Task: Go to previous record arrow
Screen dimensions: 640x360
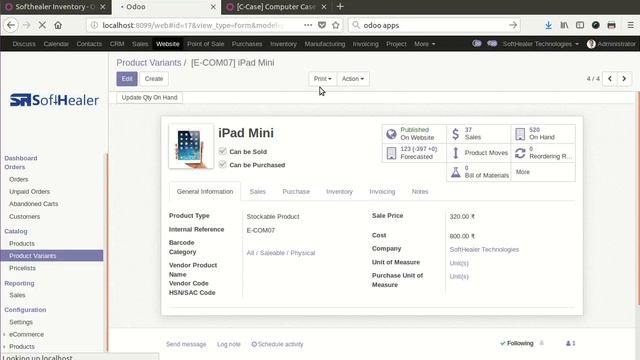Action: point(610,79)
